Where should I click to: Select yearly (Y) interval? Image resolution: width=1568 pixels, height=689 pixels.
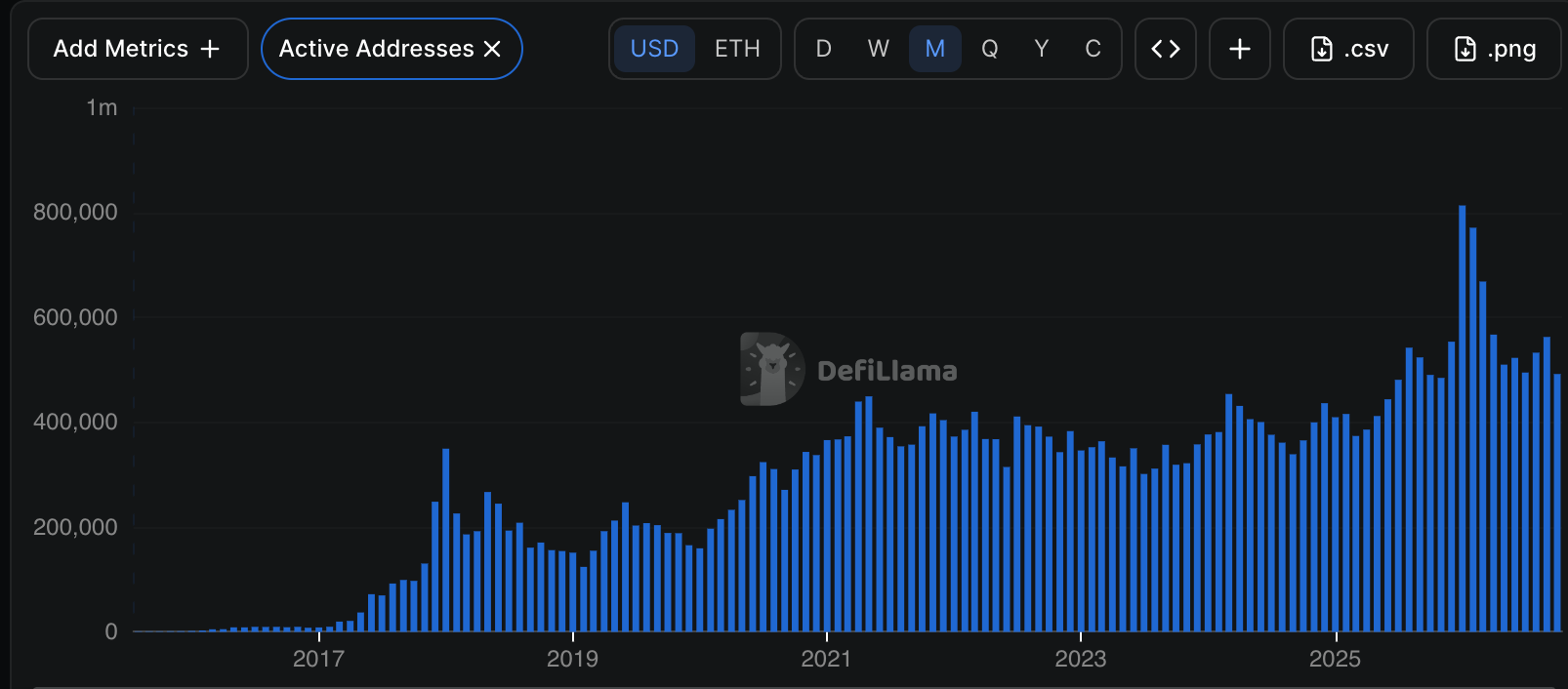pyautogui.click(x=1042, y=49)
